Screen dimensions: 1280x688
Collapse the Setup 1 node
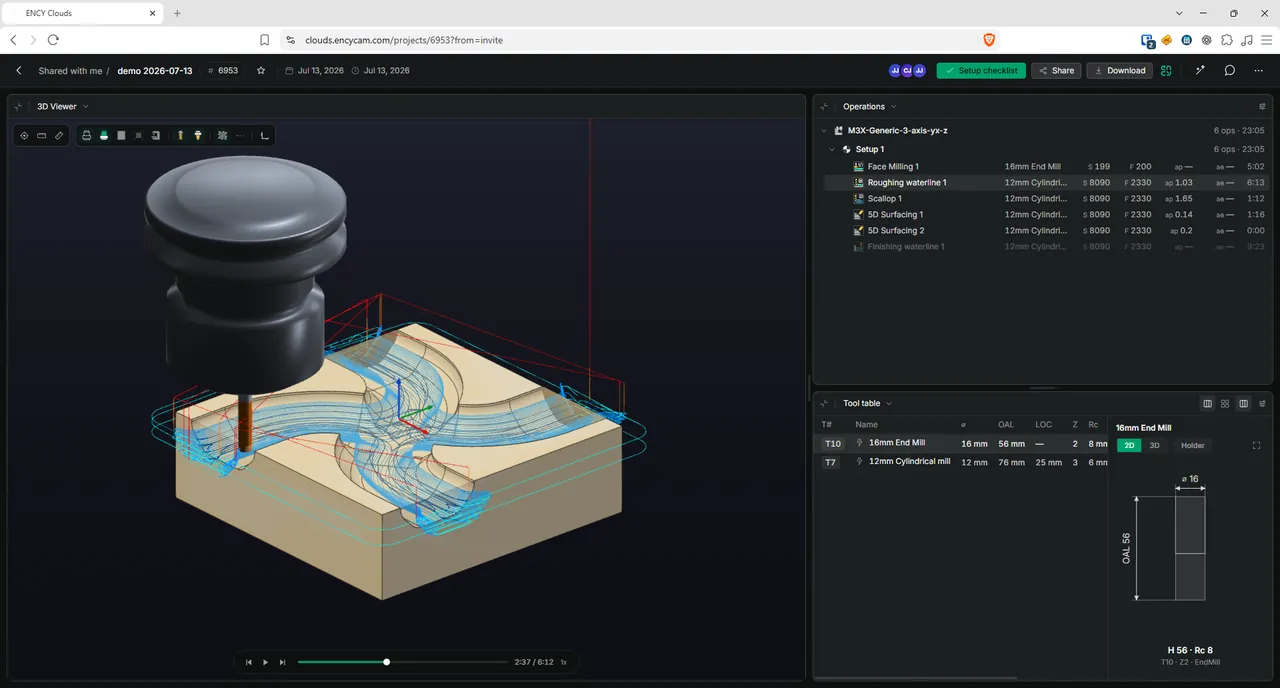pyautogui.click(x=832, y=149)
